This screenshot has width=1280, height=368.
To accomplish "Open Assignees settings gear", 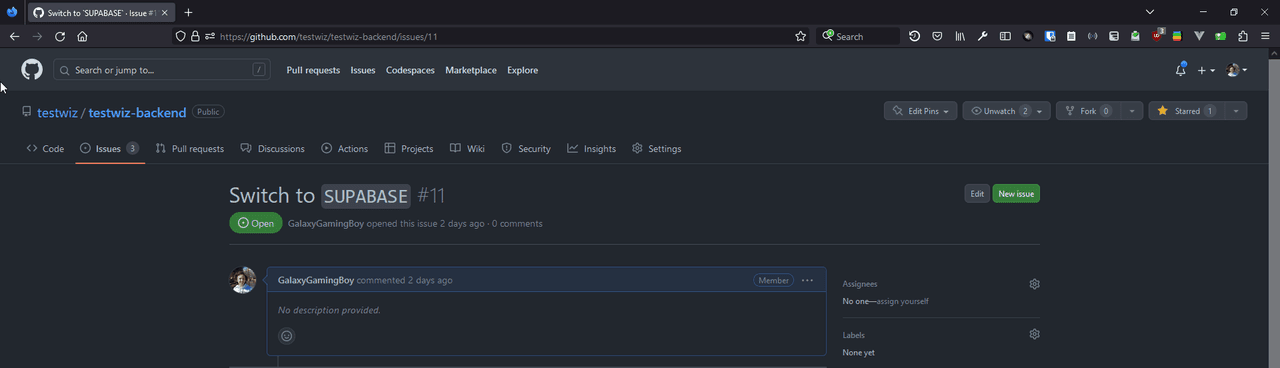I will [x=1034, y=284].
